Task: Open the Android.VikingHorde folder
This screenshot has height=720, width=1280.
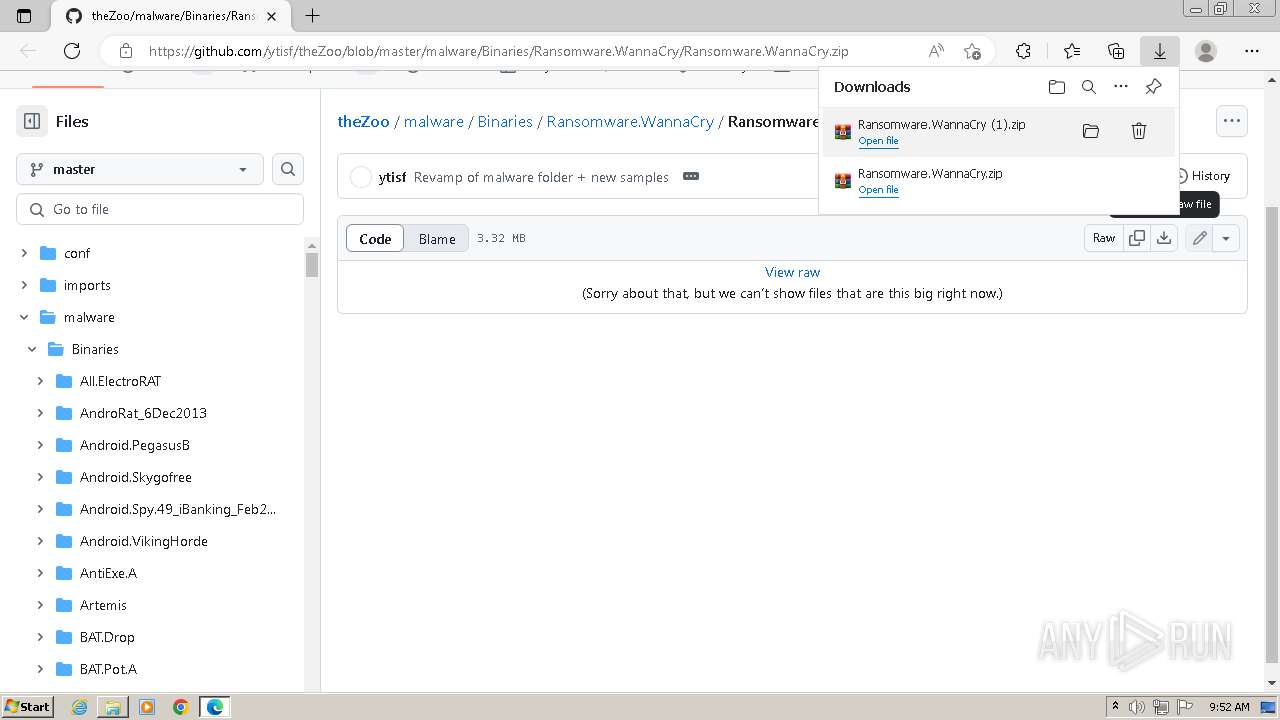Action: [x=144, y=541]
